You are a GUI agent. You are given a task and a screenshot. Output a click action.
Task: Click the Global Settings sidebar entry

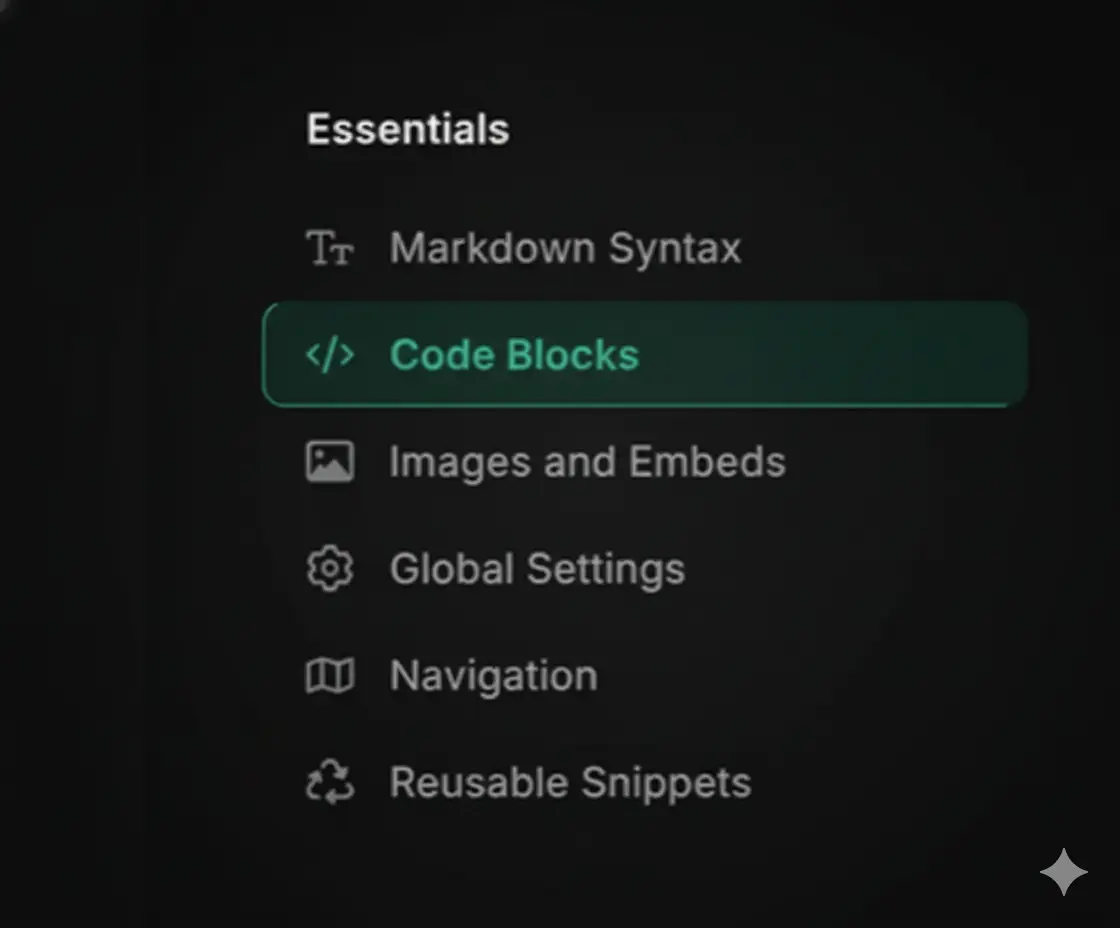[x=537, y=568]
